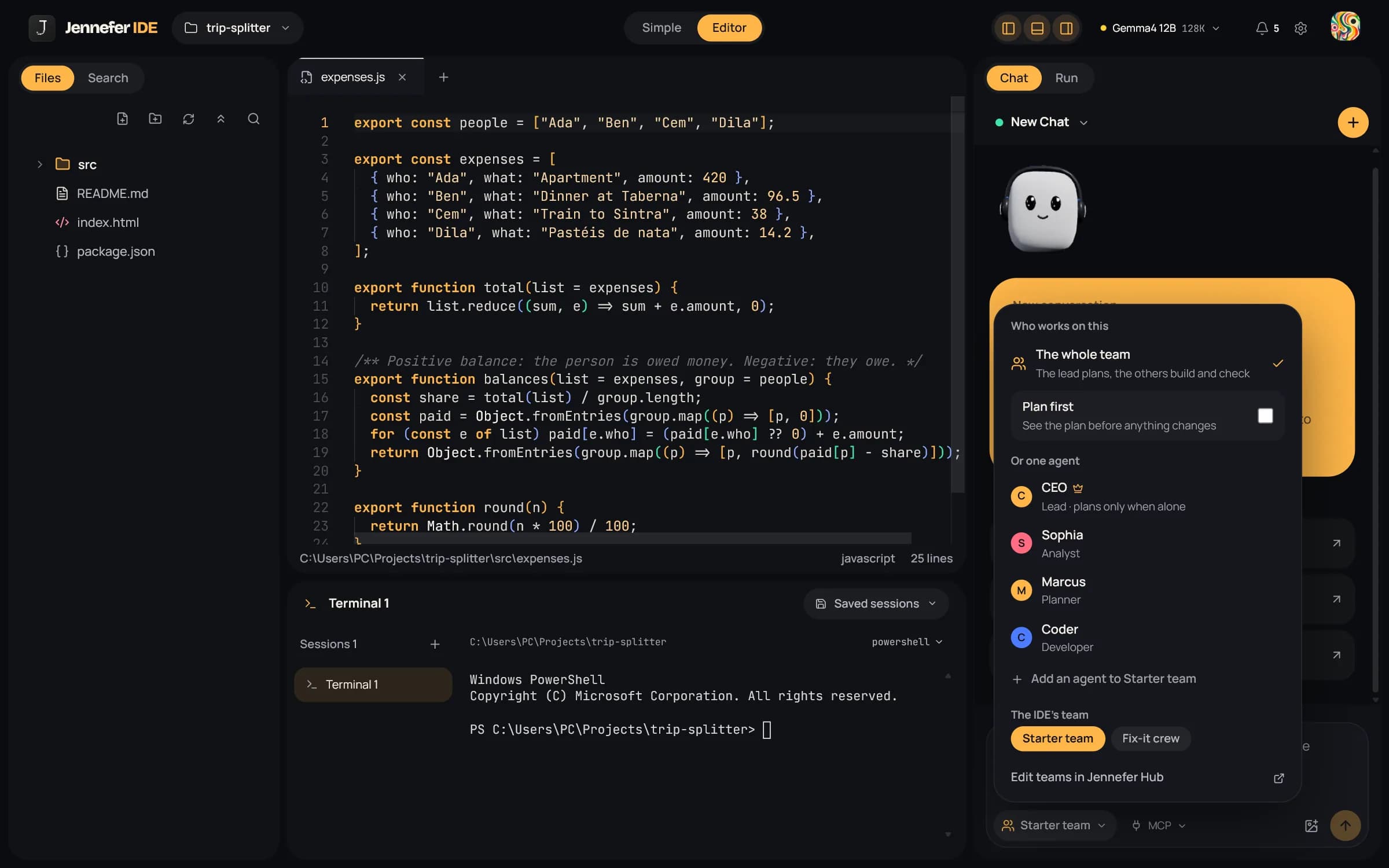1389x868 pixels.
Task: Collapse all folders in file tree
Action: coord(221,119)
